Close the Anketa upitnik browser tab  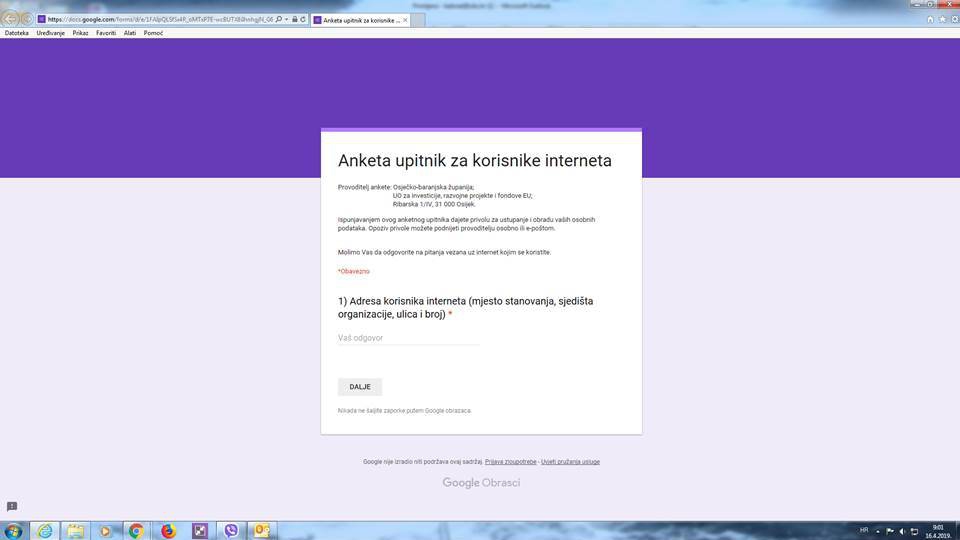pos(405,20)
